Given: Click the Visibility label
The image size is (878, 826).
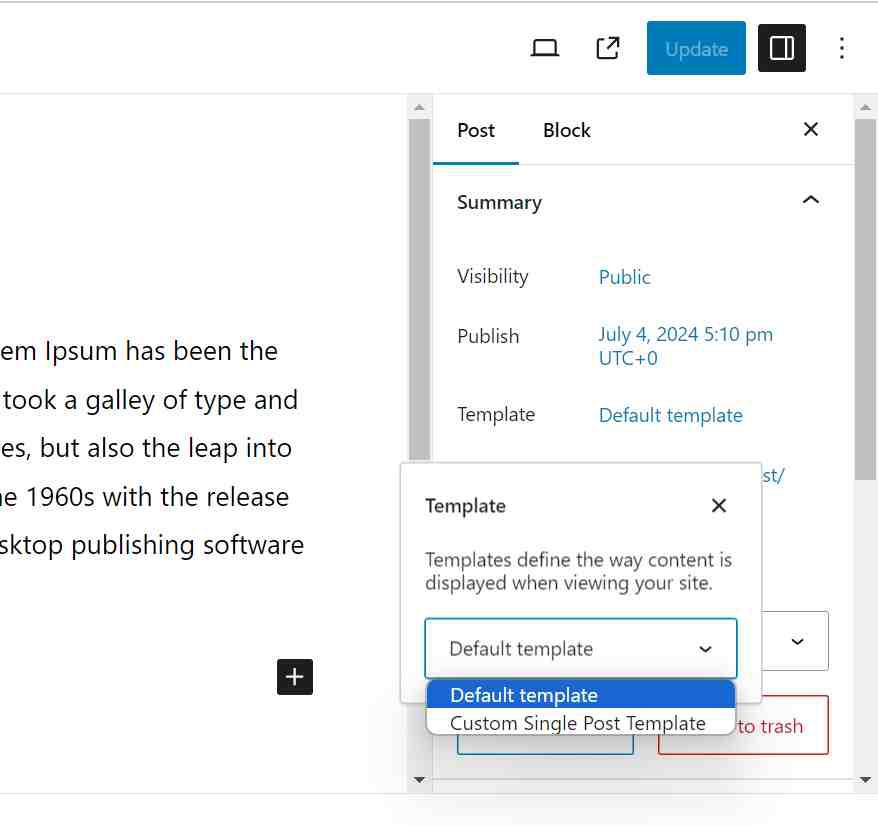Looking at the screenshot, I should [493, 276].
